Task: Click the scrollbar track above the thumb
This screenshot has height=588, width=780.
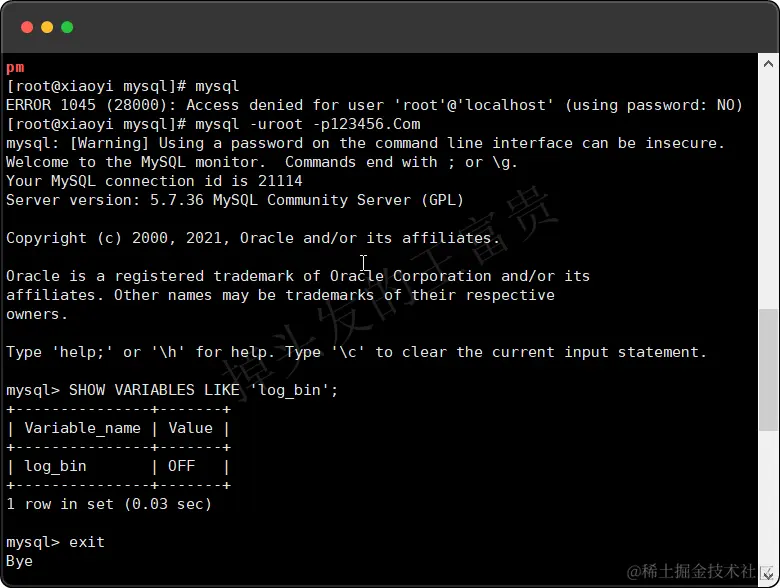Action: (x=768, y=189)
